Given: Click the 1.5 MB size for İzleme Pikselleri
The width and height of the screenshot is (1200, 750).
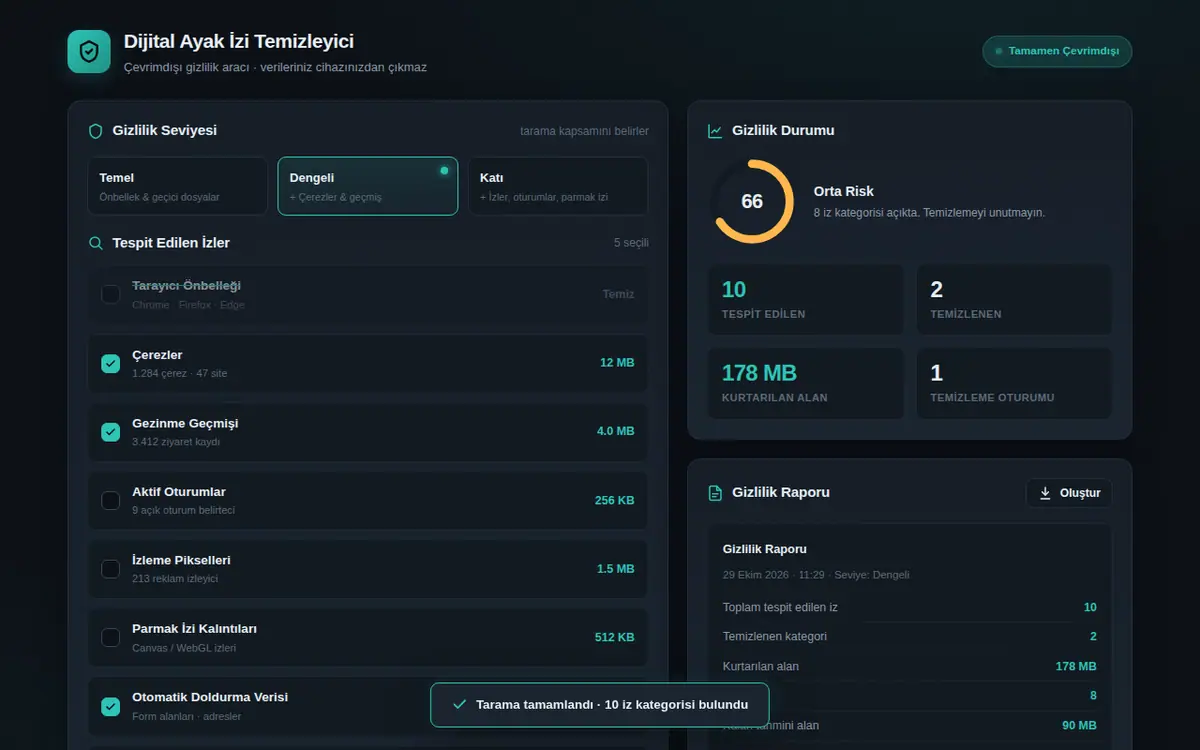Looking at the screenshot, I should click(x=616, y=569).
